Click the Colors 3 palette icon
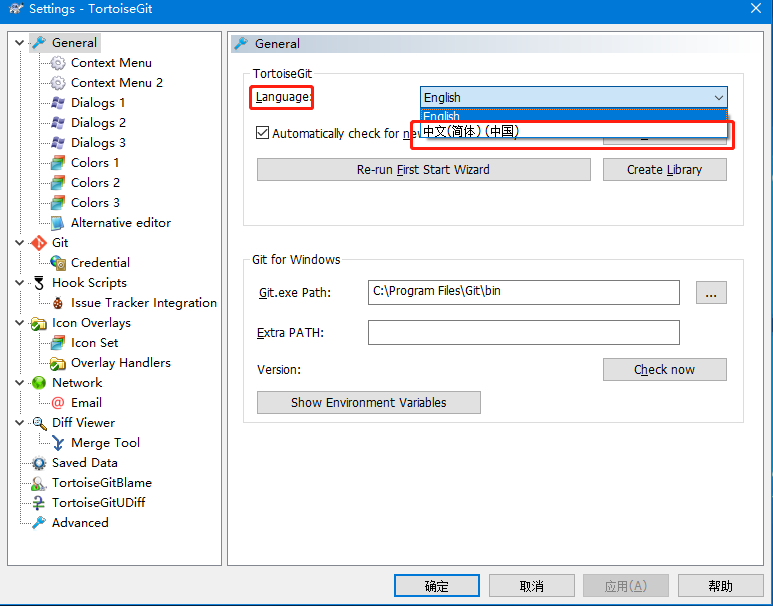This screenshot has width=773, height=606. (58, 203)
